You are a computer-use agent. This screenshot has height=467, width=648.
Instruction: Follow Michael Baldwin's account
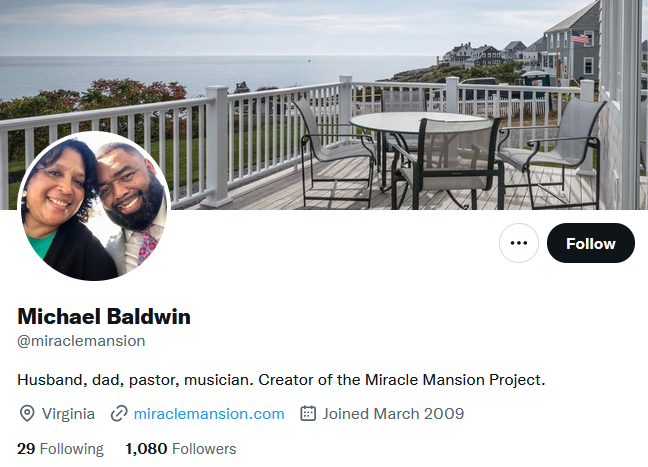point(591,243)
